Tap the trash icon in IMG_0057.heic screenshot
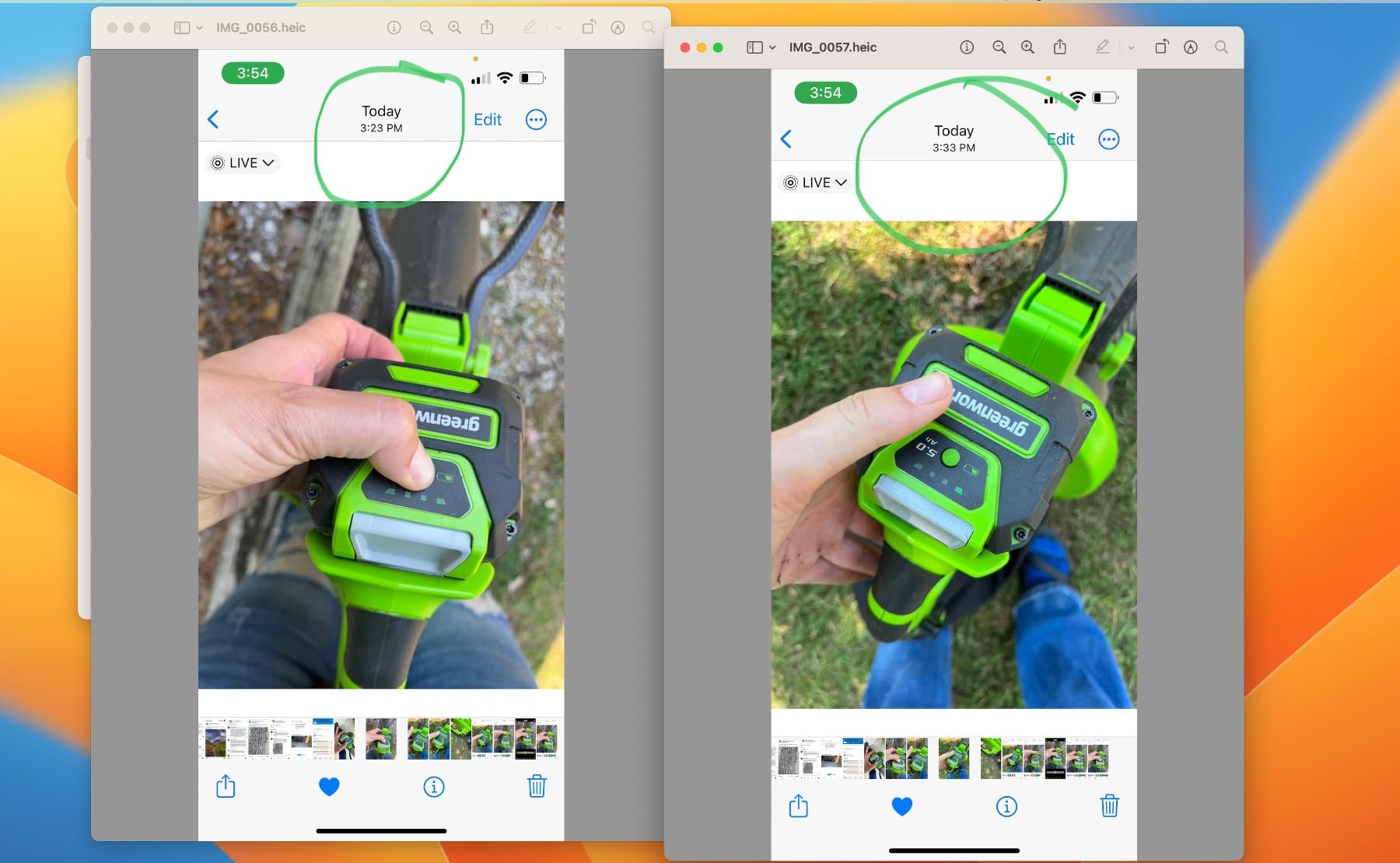This screenshot has height=863, width=1400. [1109, 805]
